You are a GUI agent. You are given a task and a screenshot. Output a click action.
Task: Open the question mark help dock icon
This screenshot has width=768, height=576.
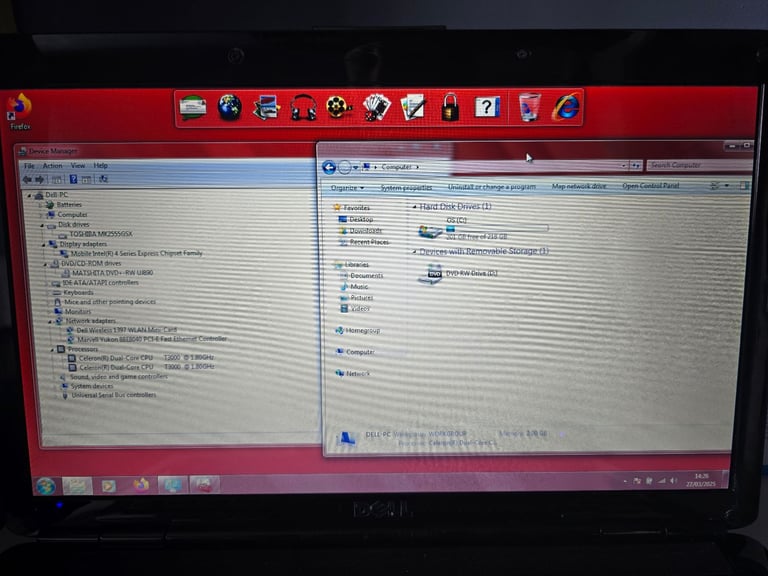pos(487,107)
